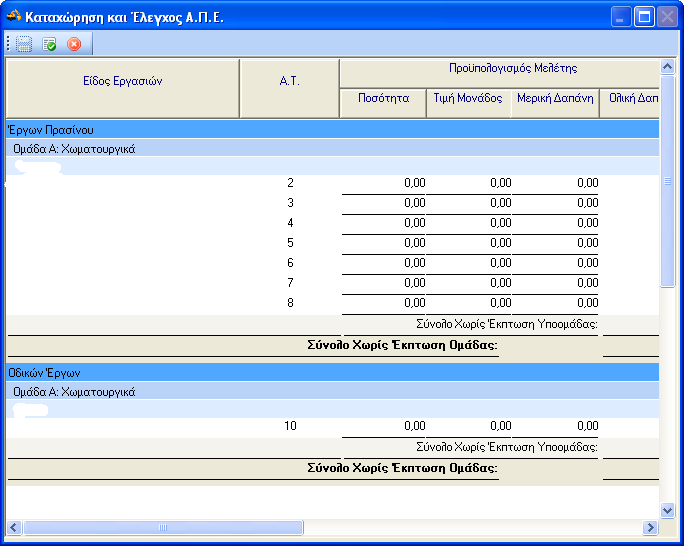Click the vertical scrollbar up arrow
Viewport: 684px width, 546px height.
point(667,67)
